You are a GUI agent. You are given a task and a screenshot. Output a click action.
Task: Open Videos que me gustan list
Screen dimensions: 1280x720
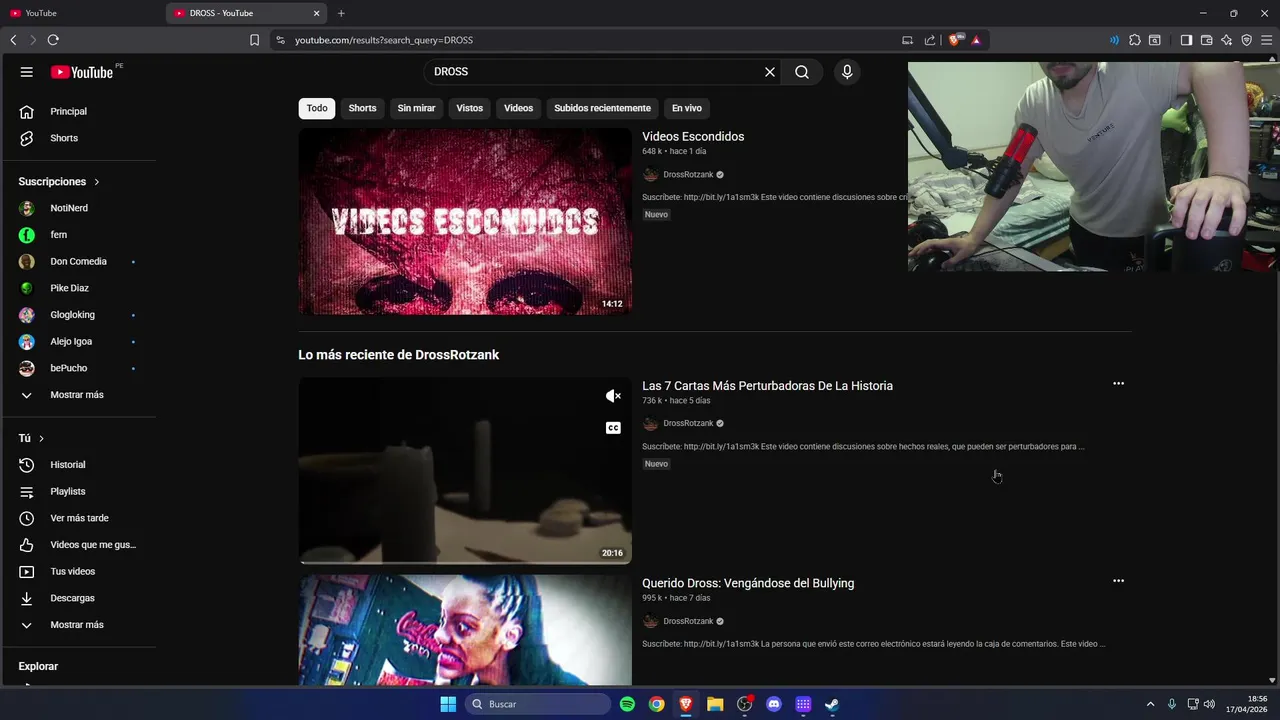pos(78,545)
